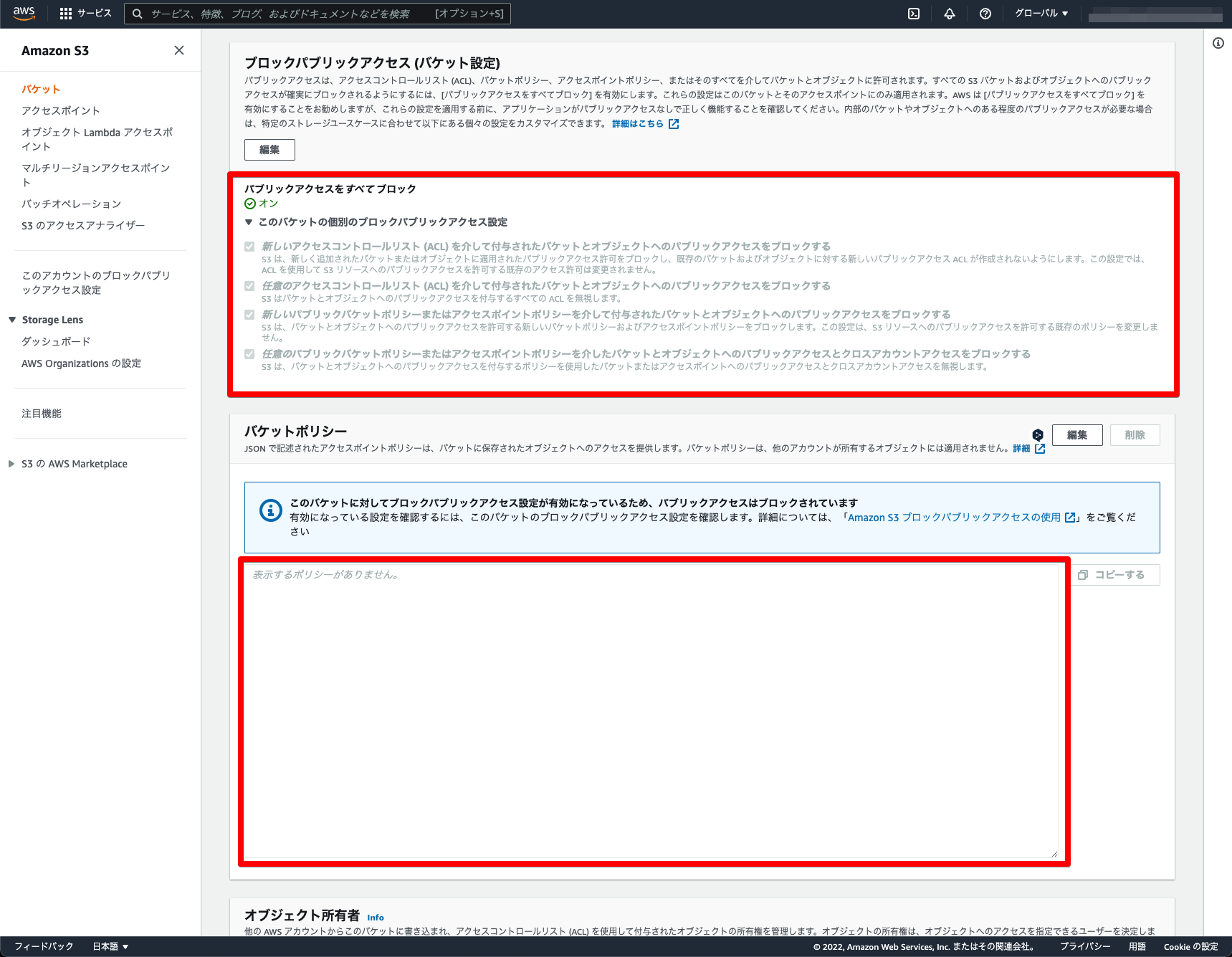Click the AWS logo home icon

(x=24, y=14)
